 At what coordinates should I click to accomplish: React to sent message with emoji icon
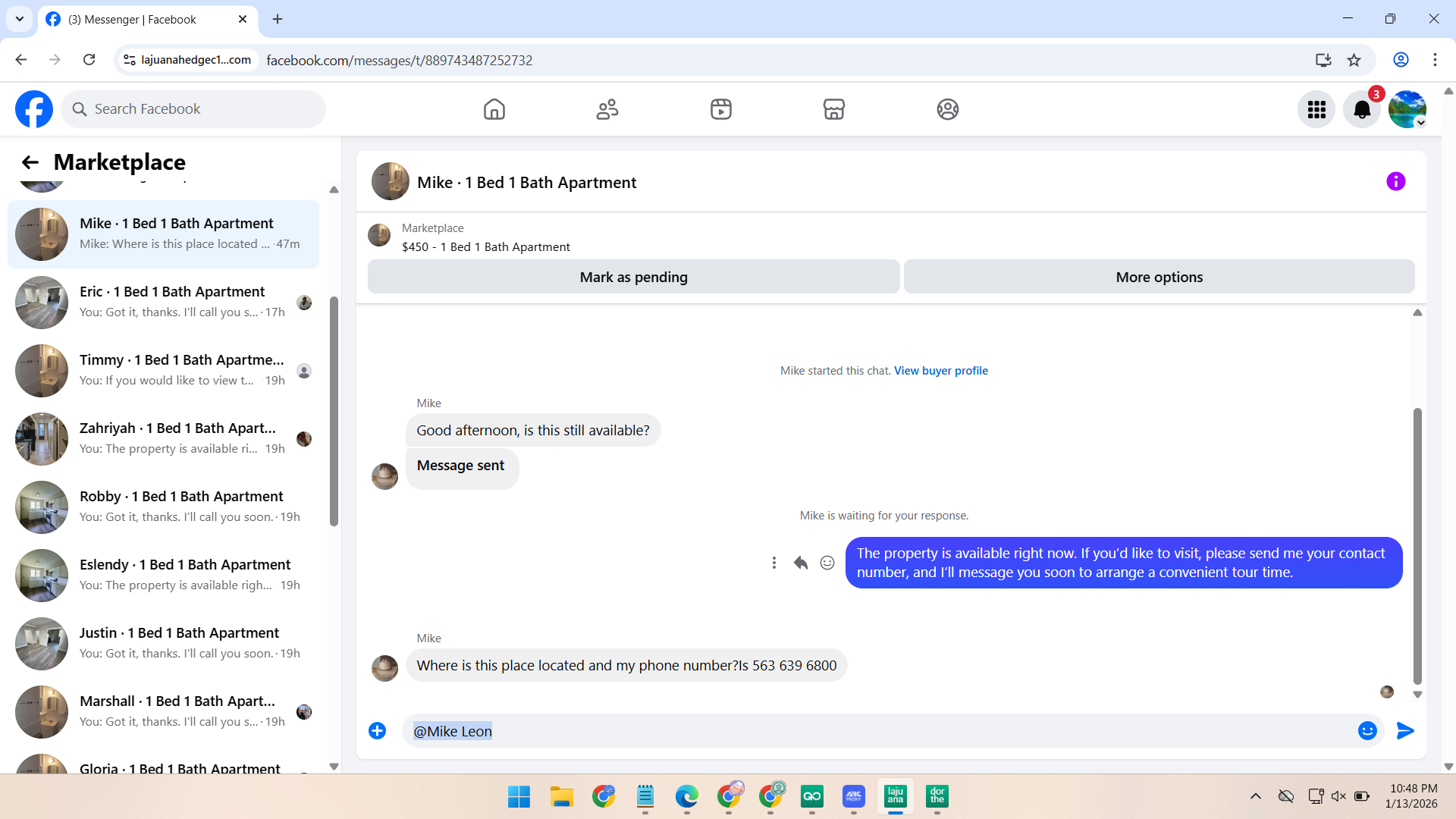[x=827, y=563]
